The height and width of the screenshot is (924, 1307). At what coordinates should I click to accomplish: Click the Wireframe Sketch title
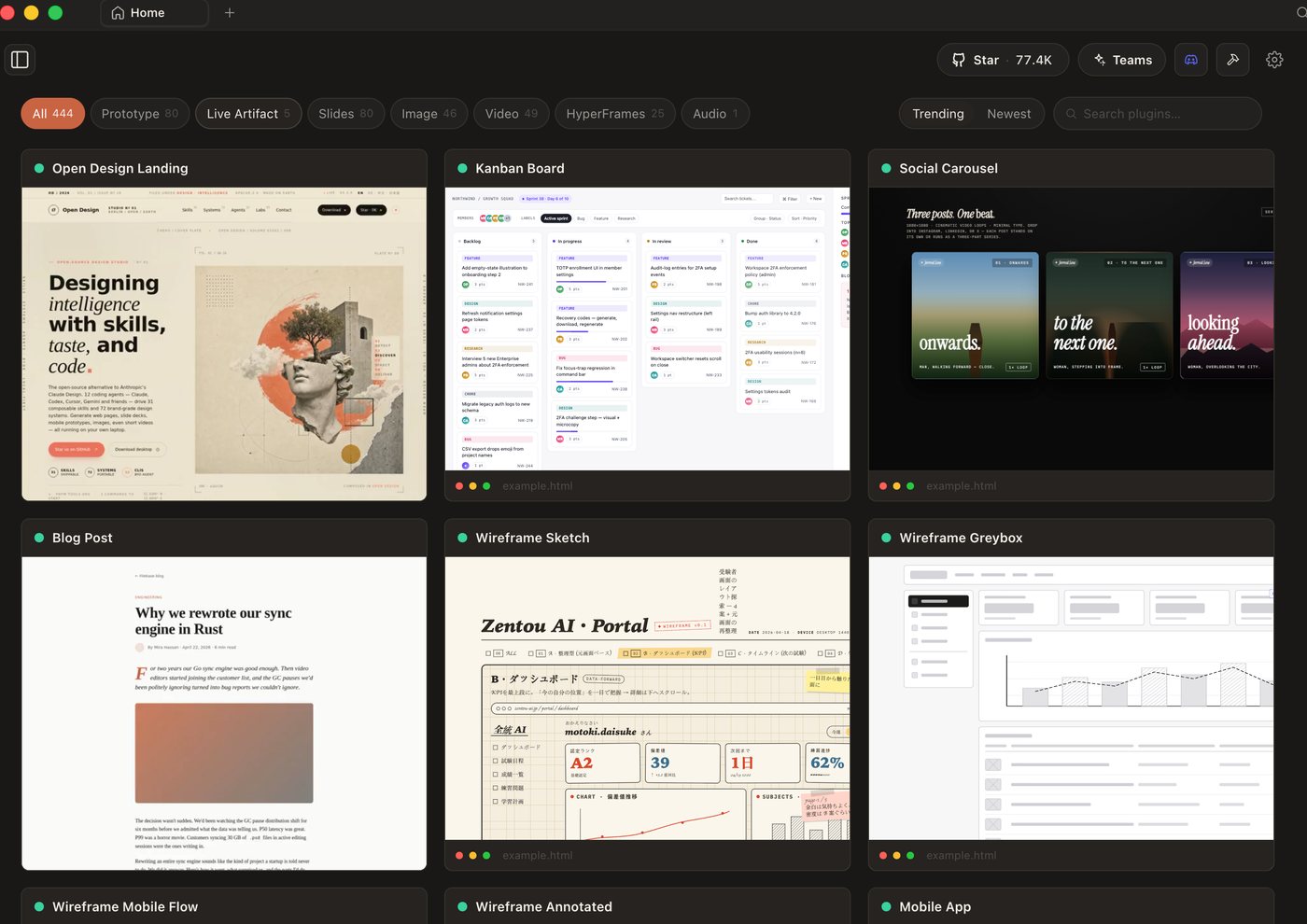pos(532,538)
